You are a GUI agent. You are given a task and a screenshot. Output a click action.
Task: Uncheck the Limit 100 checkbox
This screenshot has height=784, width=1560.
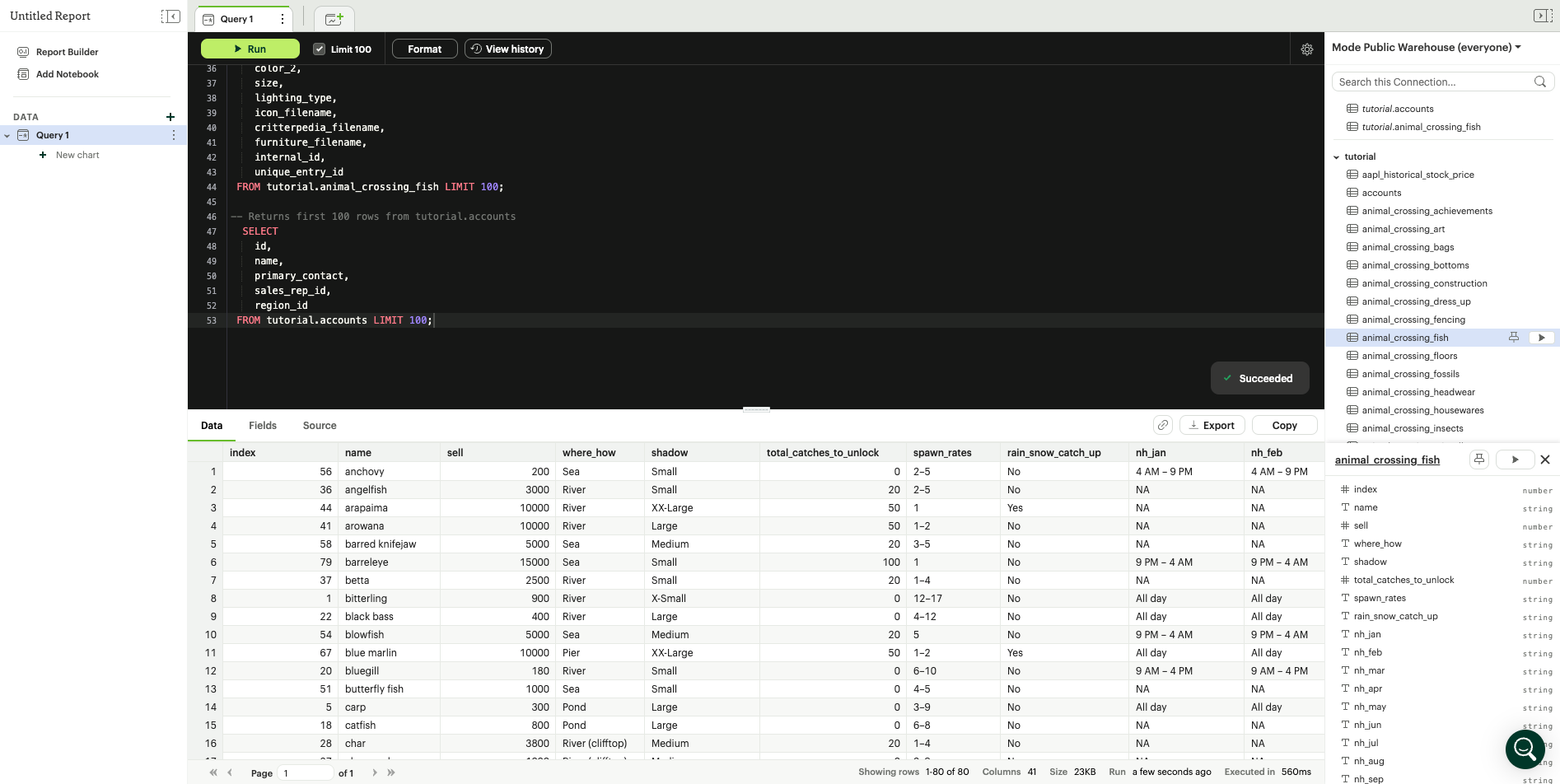319,49
